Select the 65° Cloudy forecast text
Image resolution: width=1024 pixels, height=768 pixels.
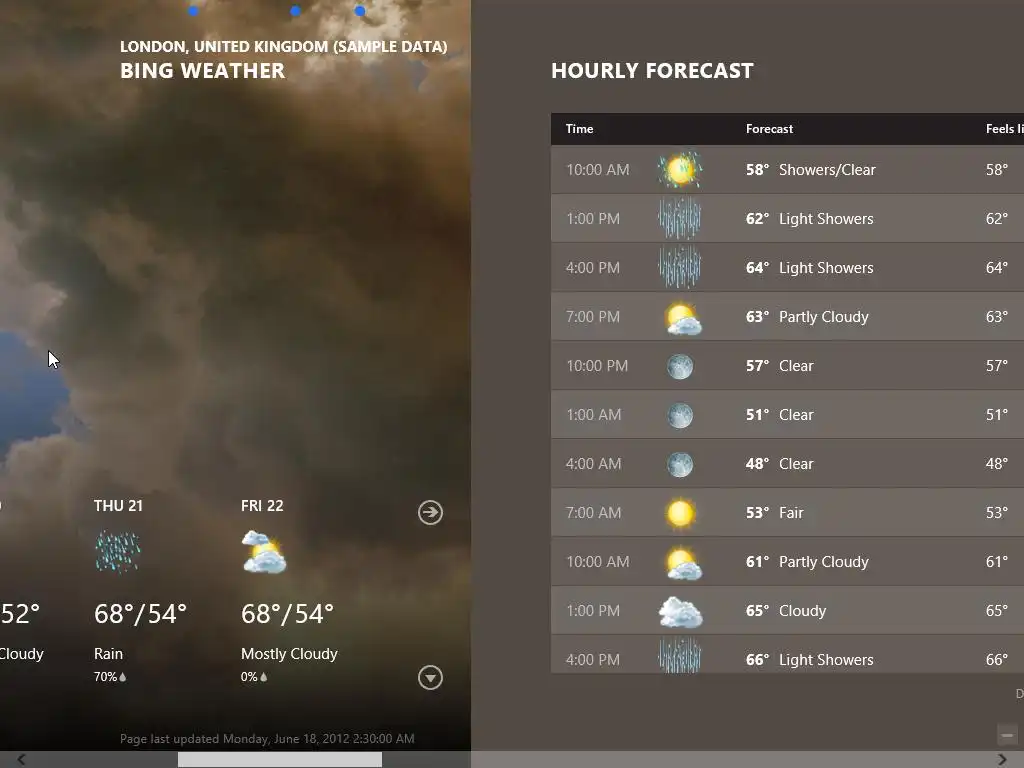(786, 611)
